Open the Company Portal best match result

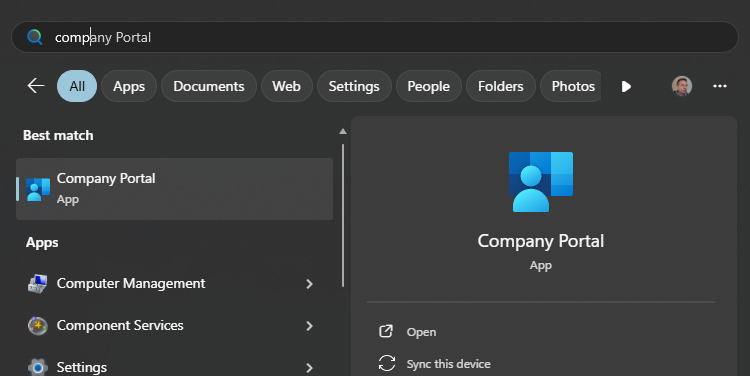point(175,189)
